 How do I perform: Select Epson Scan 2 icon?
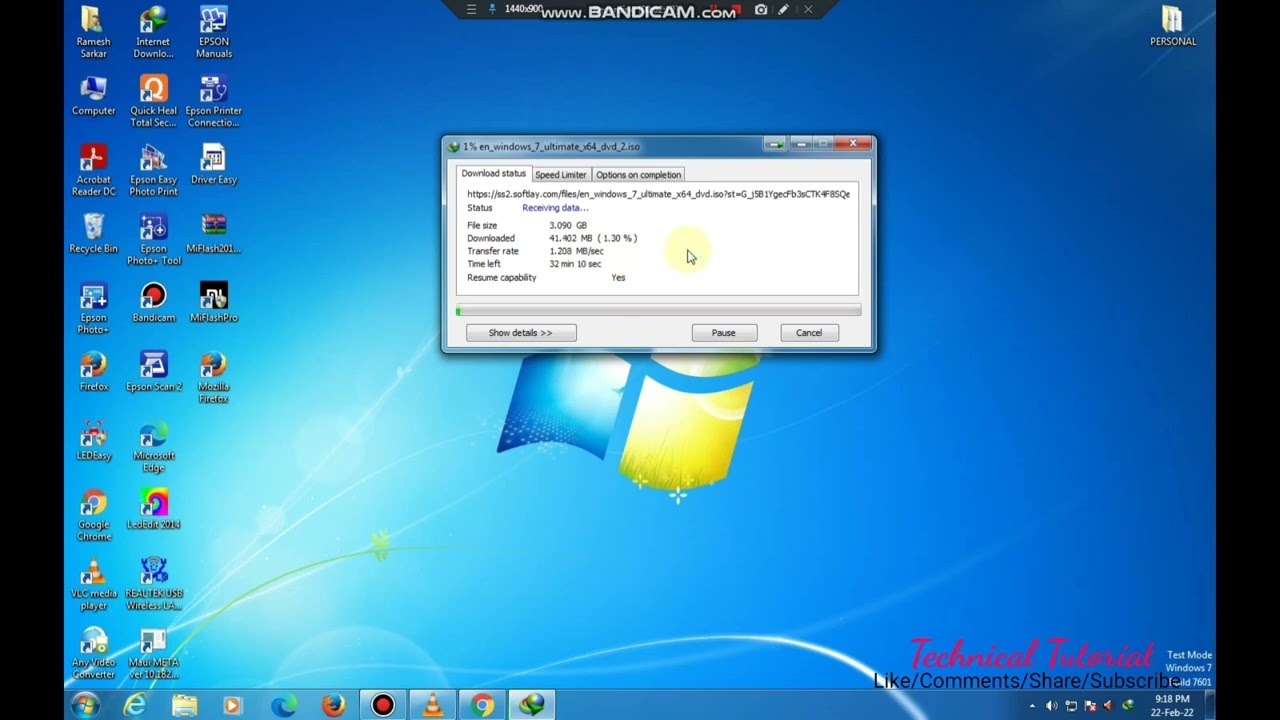click(153, 372)
